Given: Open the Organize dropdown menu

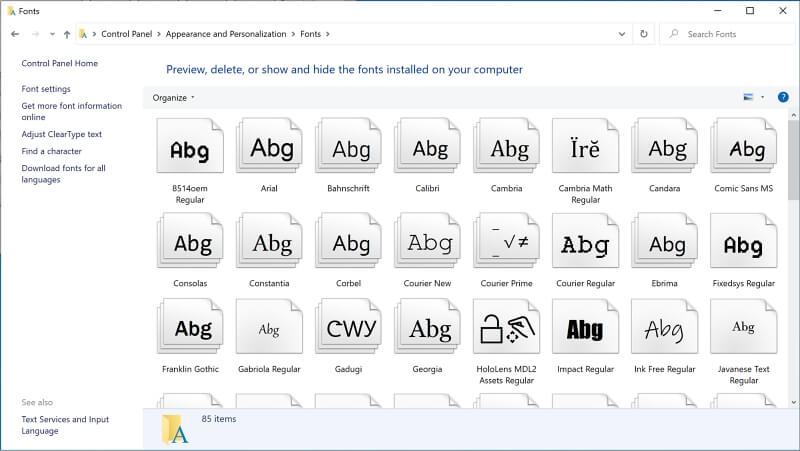Looking at the screenshot, I should 173,97.
